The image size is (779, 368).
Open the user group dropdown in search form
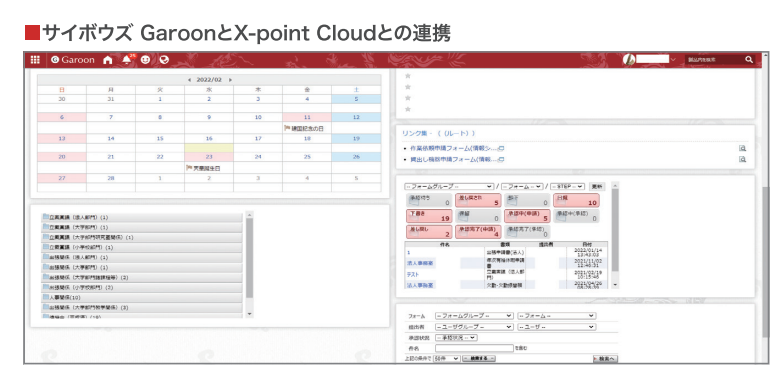pyautogui.click(x=474, y=327)
